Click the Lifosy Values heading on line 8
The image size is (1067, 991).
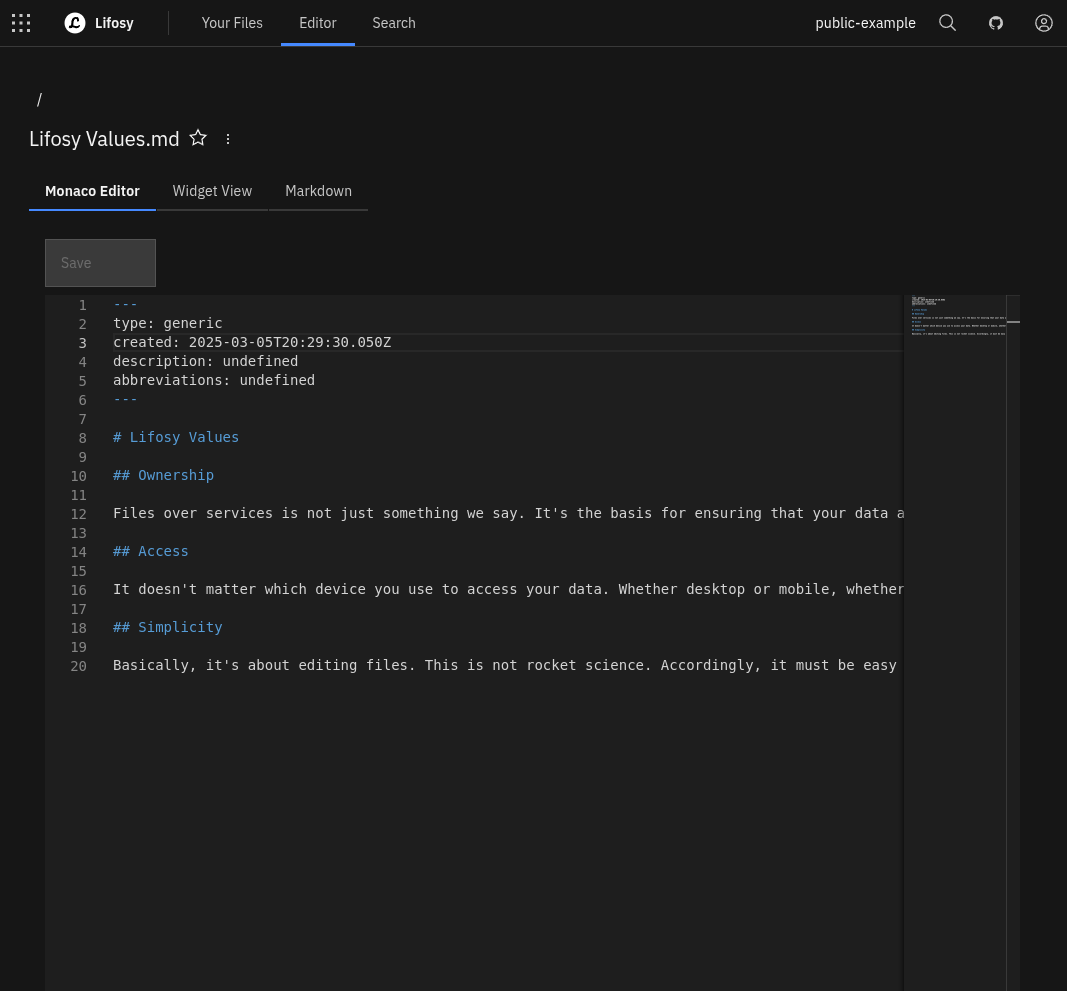click(x=176, y=437)
